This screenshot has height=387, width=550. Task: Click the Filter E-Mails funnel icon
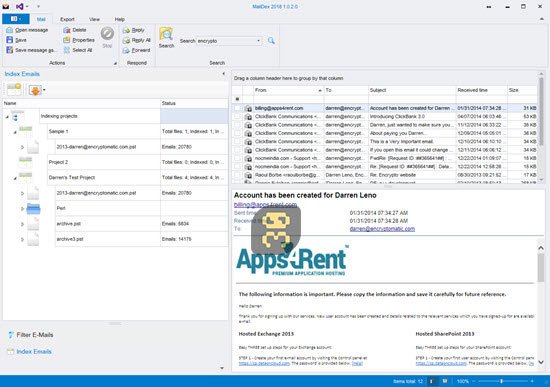click(x=11, y=335)
